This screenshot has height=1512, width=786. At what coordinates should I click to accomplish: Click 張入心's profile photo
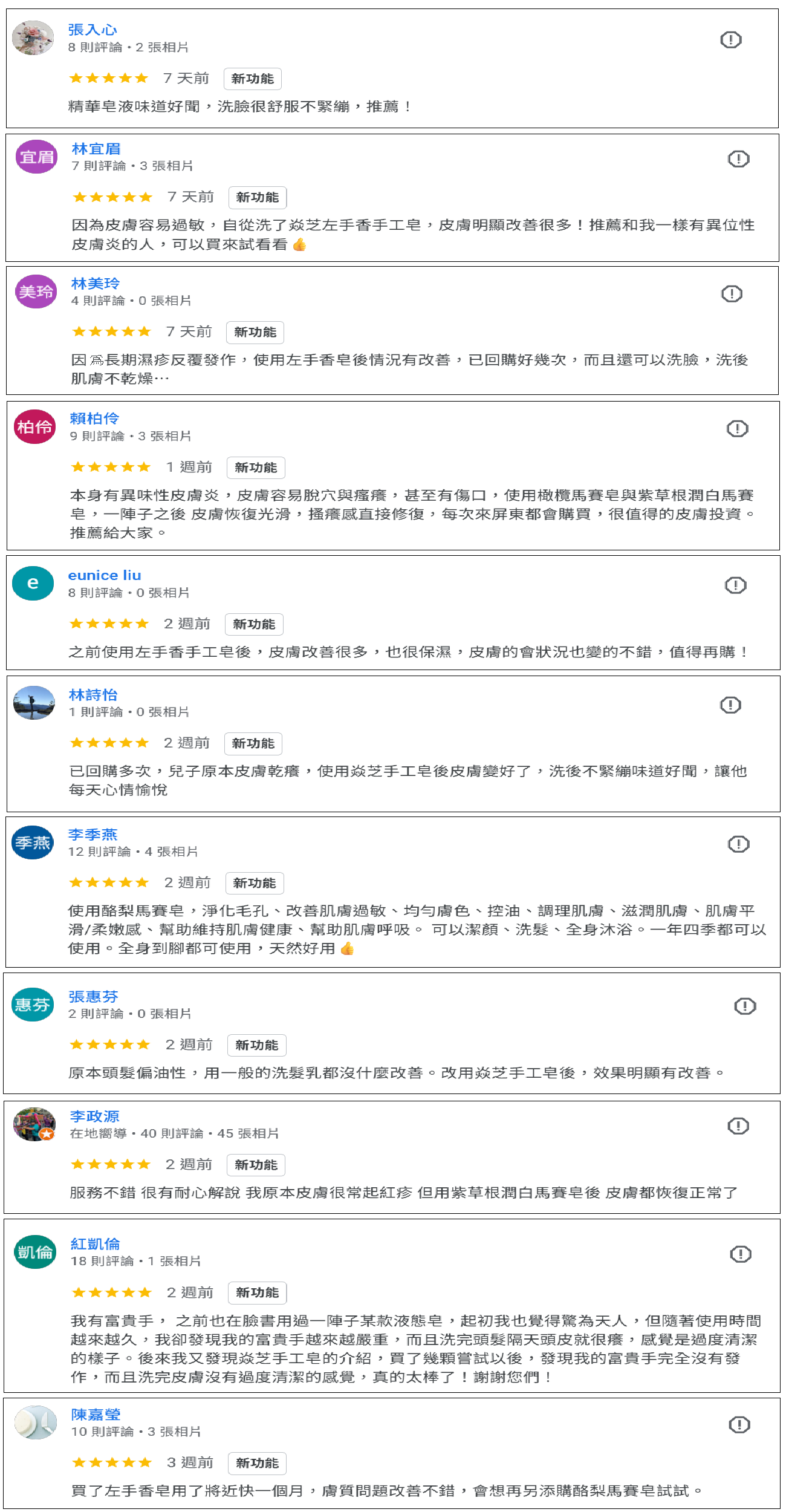[33, 38]
